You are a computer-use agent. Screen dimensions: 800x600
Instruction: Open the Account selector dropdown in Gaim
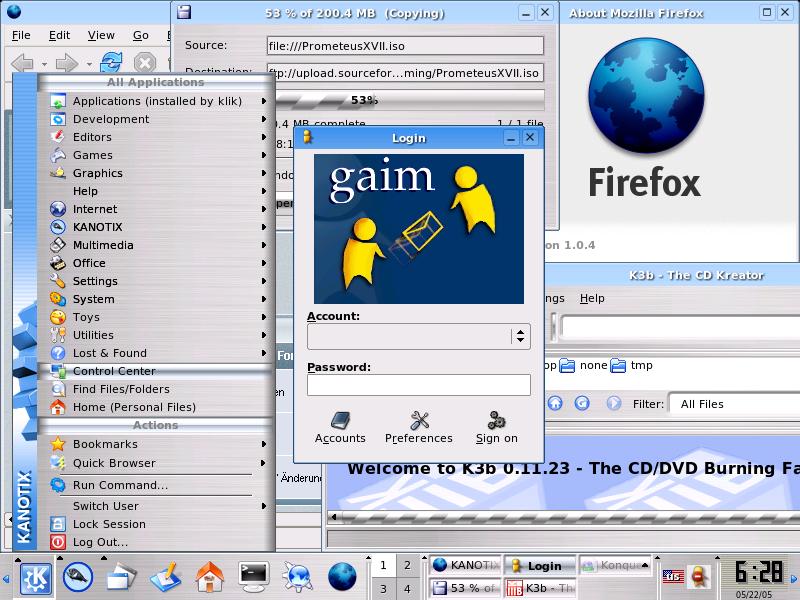coord(419,336)
